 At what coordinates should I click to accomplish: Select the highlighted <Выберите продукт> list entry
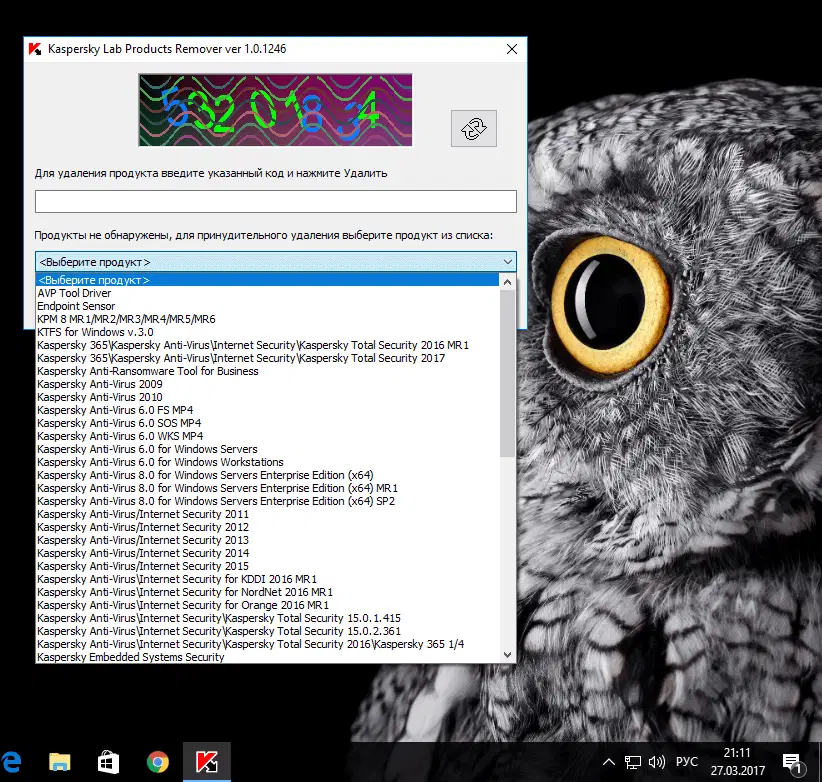click(267, 280)
